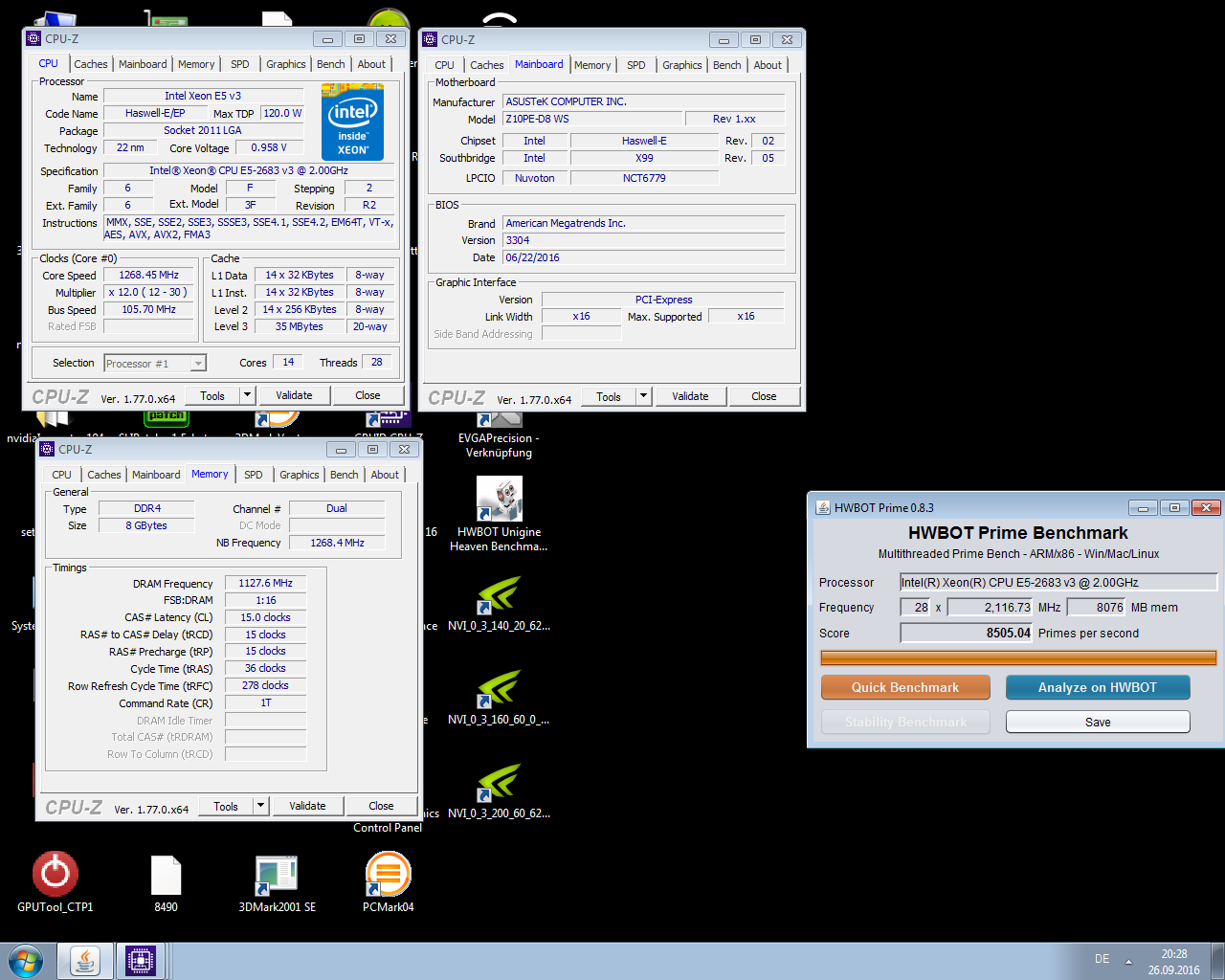Screen dimensions: 1225x980
Task: Show hidden tray icons arrow
Action: (x=1128, y=961)
